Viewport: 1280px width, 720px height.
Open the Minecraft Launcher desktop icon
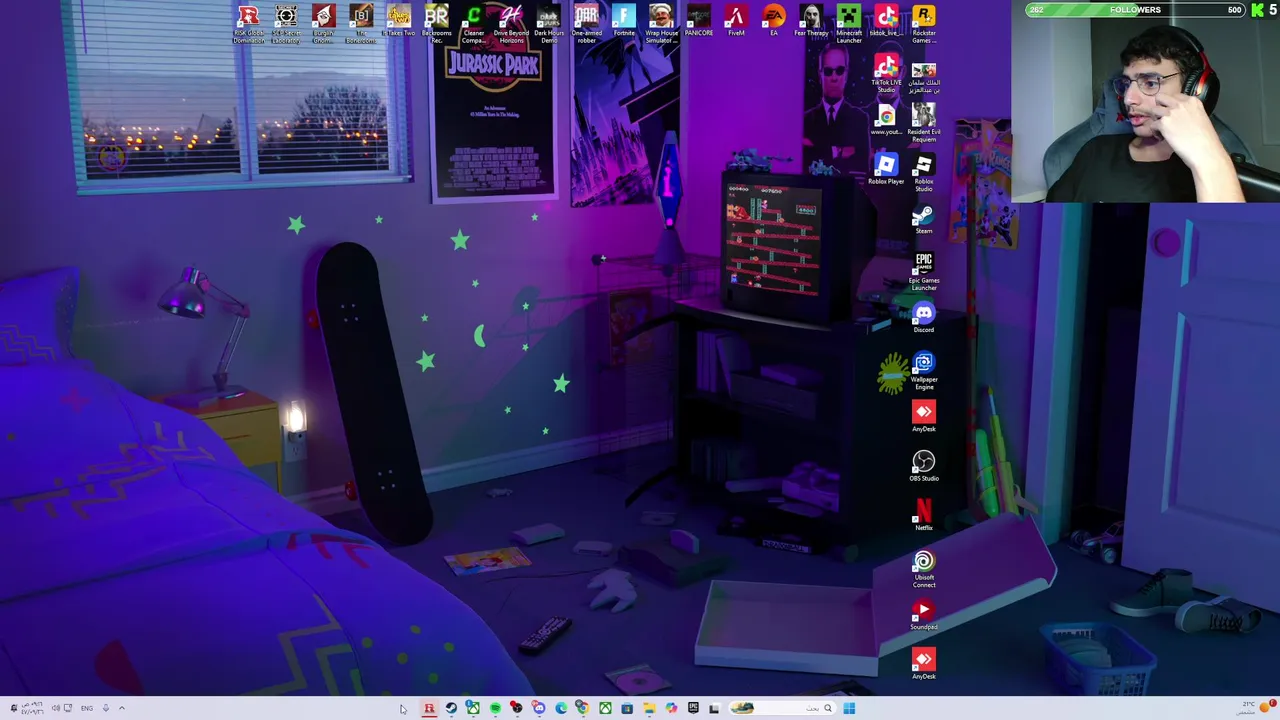tap(848, 23)
